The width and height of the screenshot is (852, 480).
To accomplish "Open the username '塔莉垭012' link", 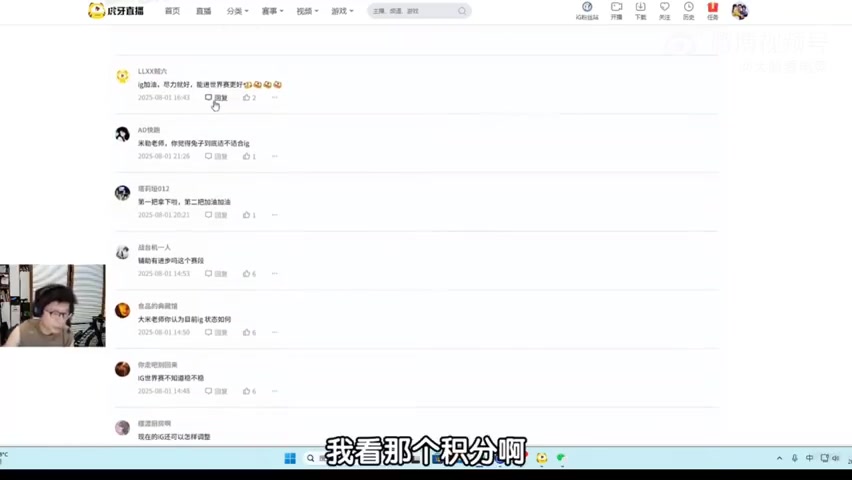I will [x=153, y=189].
